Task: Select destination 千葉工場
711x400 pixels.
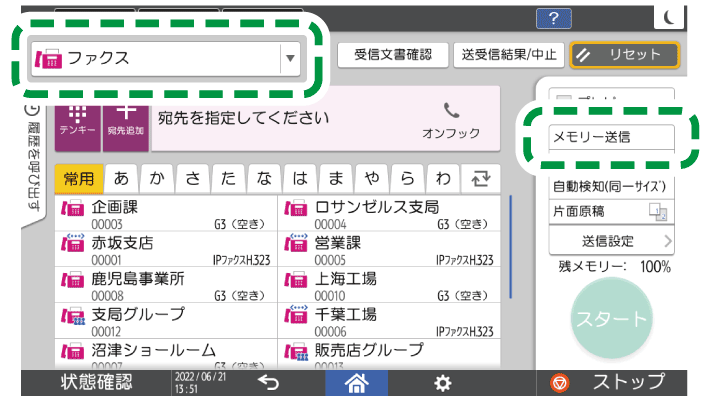Action: (x=389, y=321)
